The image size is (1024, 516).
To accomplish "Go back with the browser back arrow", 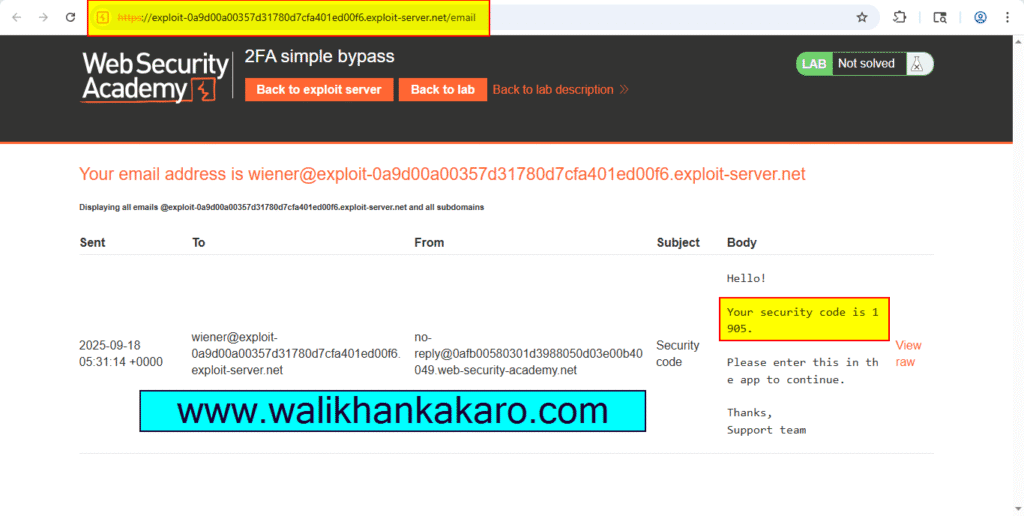I will click(17, 18).
